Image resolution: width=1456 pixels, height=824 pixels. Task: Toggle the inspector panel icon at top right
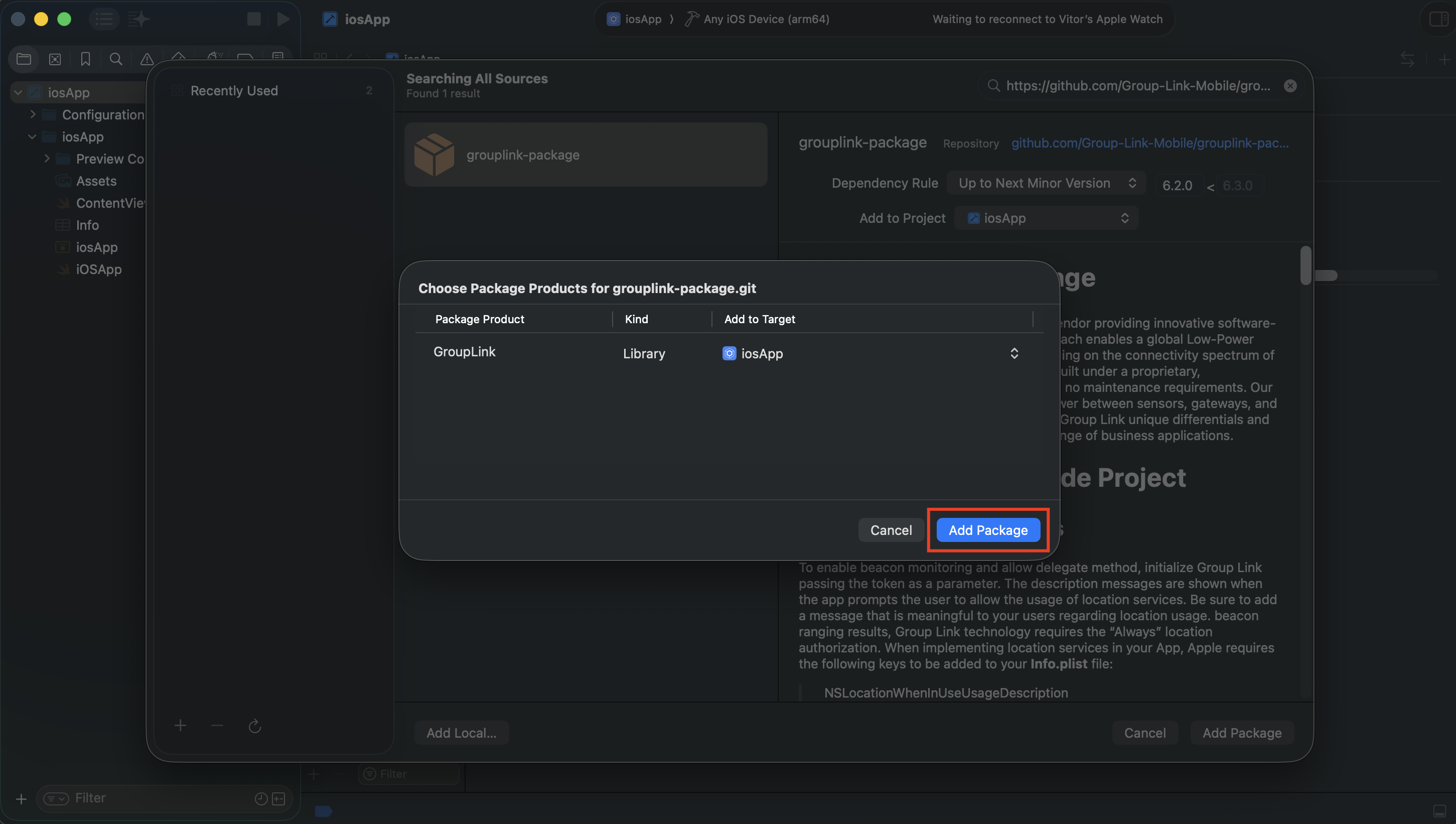1438,19
